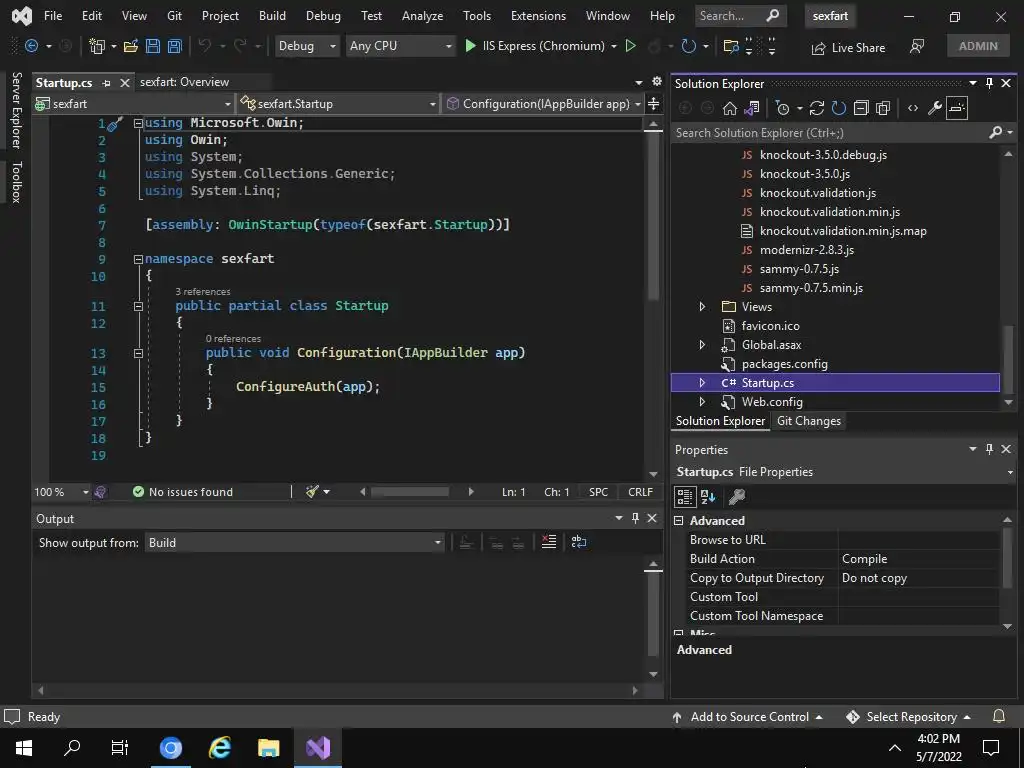Expand the Global.asax node
This screenshot has height=768, width=1024.
(702, 345)
